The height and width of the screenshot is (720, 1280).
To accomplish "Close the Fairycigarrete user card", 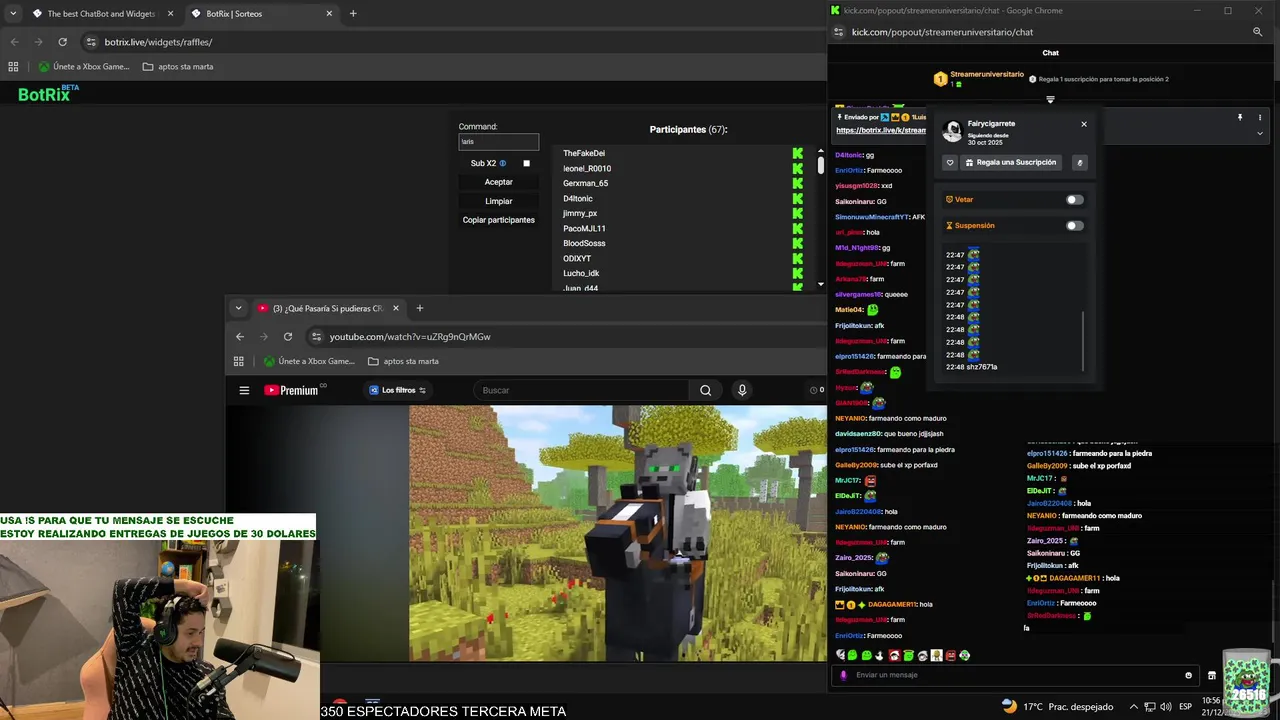I will click(x=1084, y=124).
